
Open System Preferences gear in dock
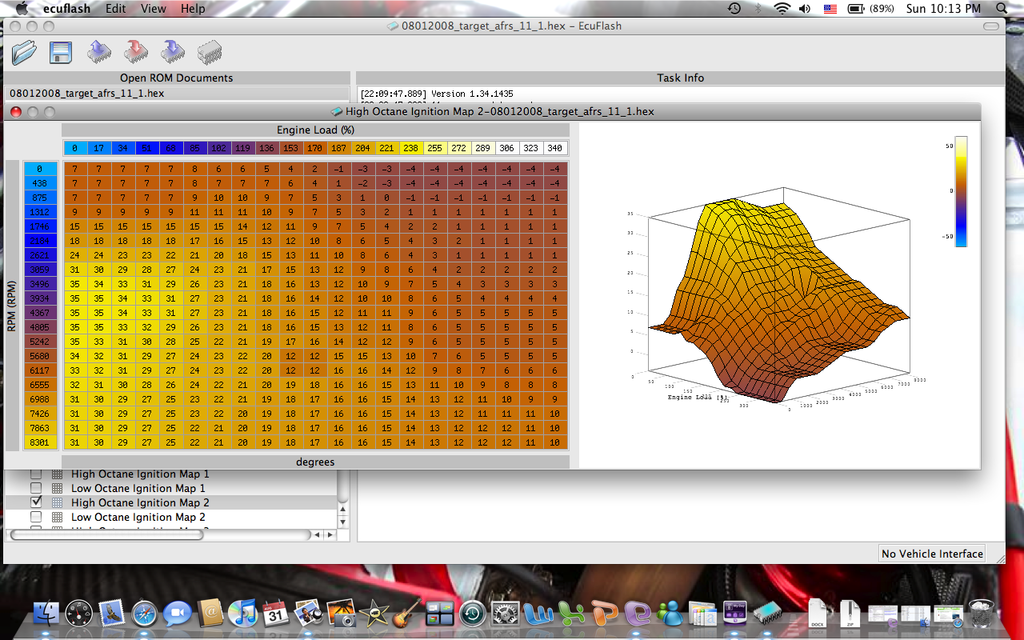tap(505, 613)
